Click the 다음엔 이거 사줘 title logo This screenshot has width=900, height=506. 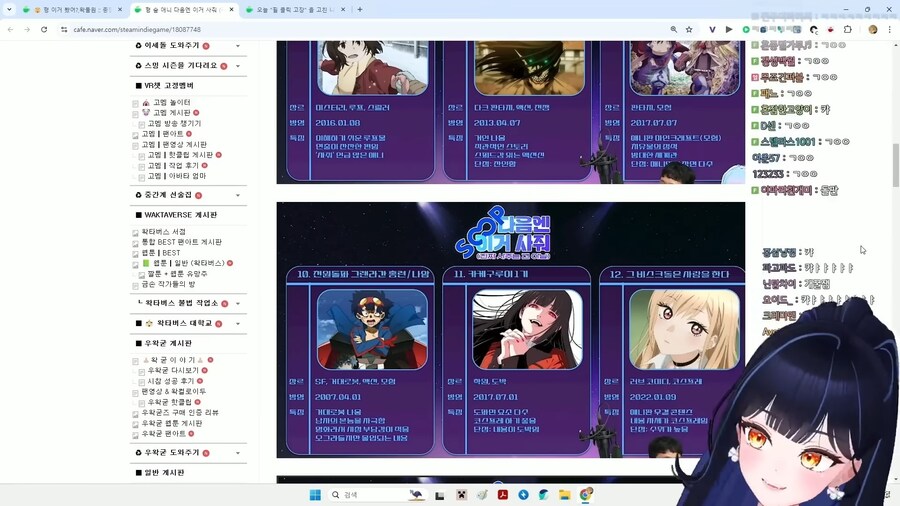(504, 234)
